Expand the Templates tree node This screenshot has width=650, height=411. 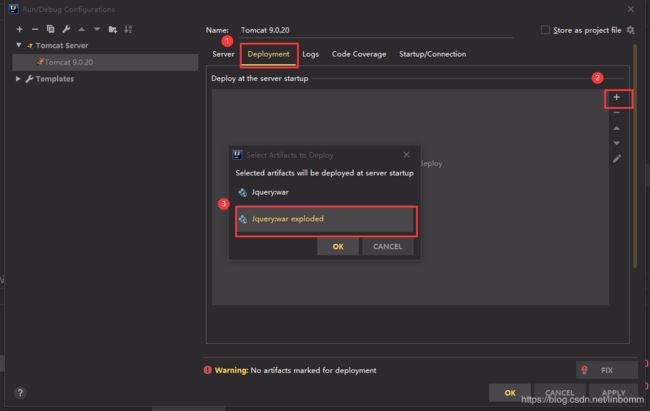click(x=18, y=78)
